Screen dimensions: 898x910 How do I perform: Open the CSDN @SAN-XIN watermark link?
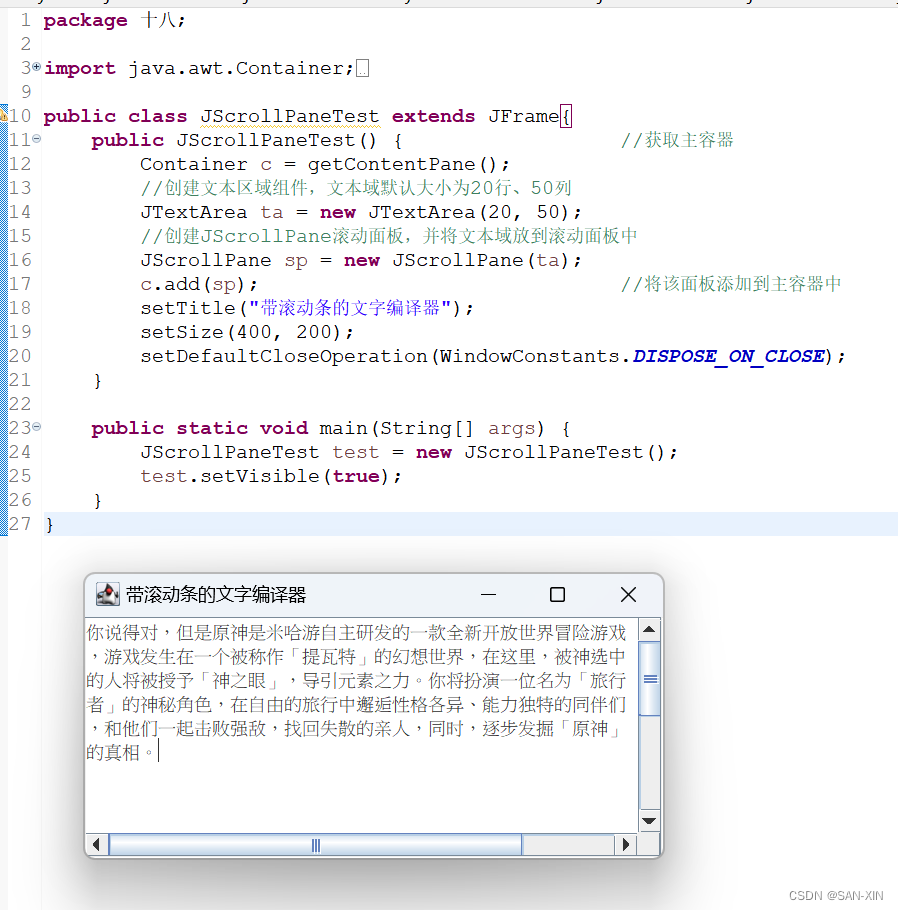pyautogui.click(x=838, y=895)
